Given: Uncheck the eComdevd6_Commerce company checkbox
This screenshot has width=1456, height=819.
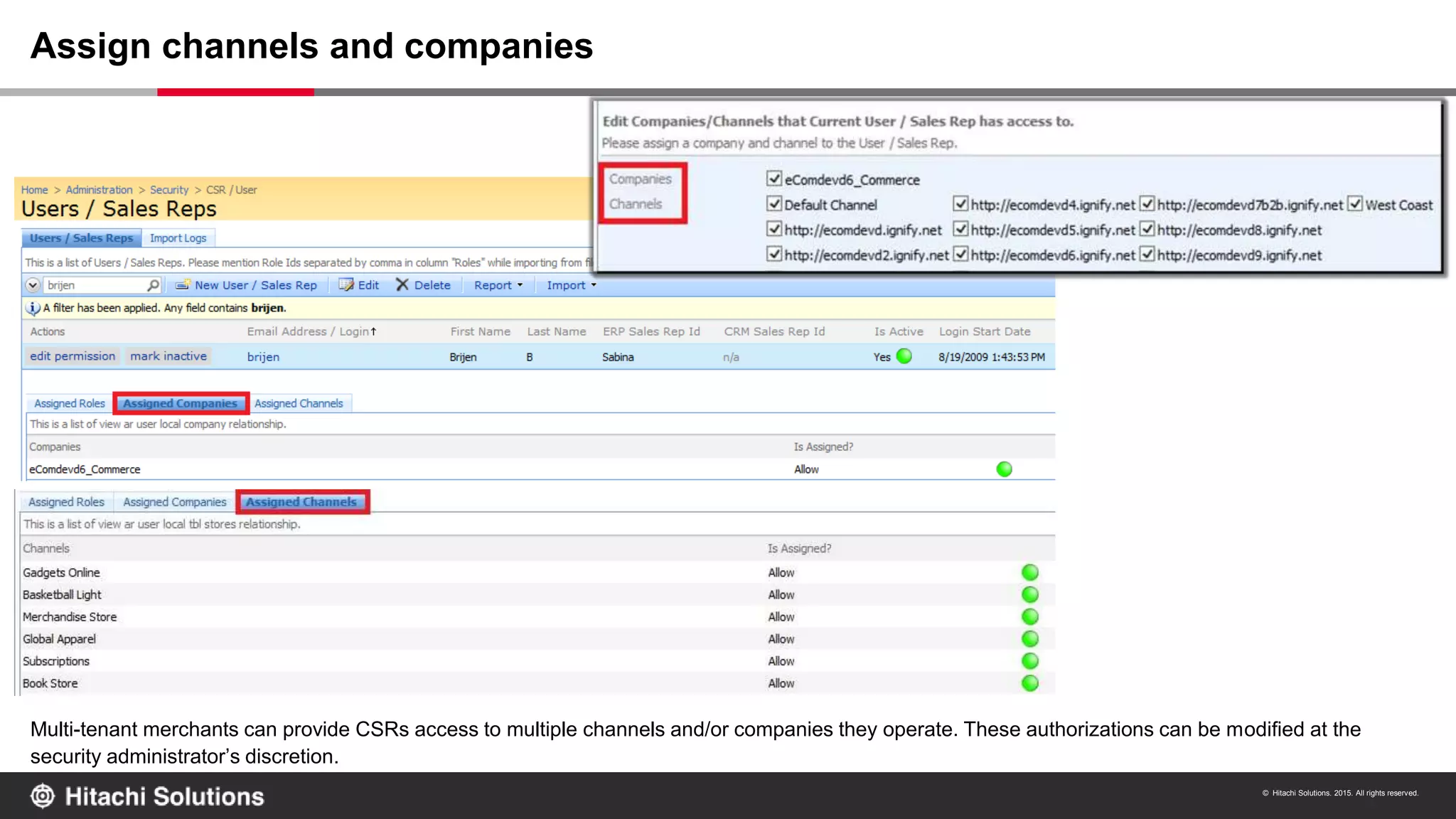Looking at the screenshot, I should point(774,178).
